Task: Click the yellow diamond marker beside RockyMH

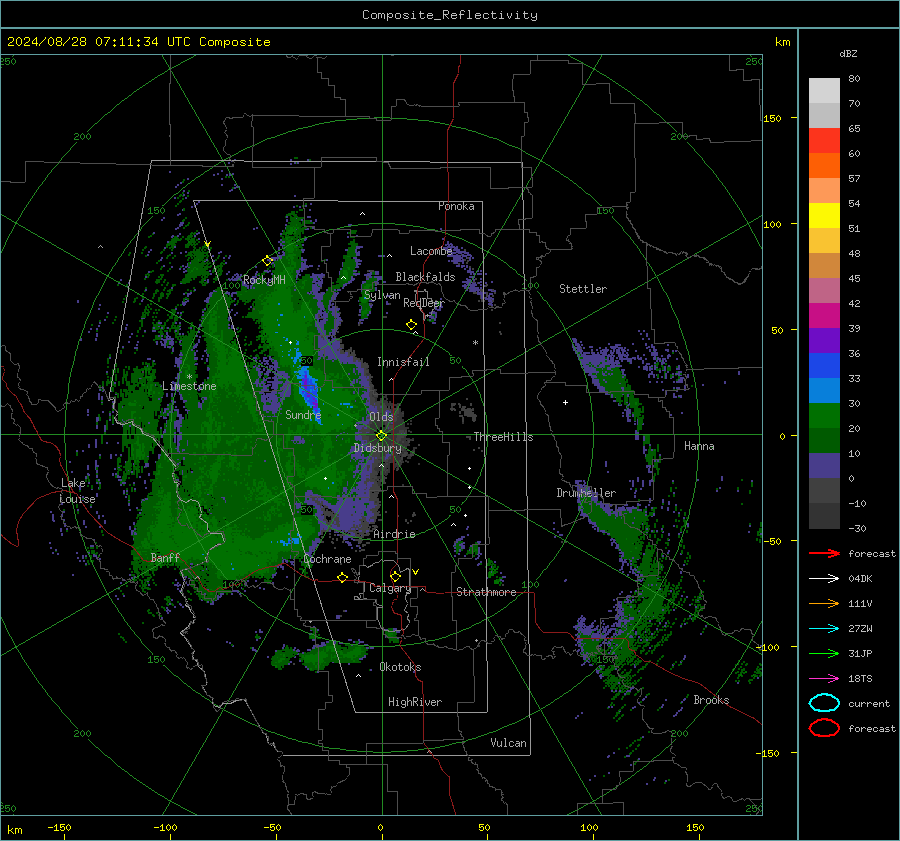Action: (267, 261)
